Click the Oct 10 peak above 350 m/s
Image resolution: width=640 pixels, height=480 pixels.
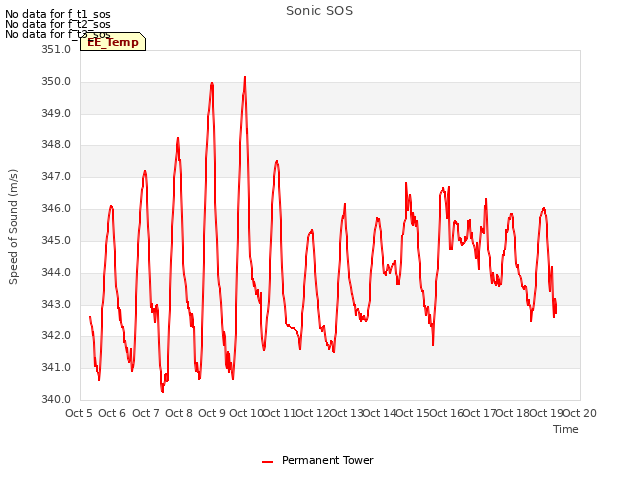click(245, 77)
